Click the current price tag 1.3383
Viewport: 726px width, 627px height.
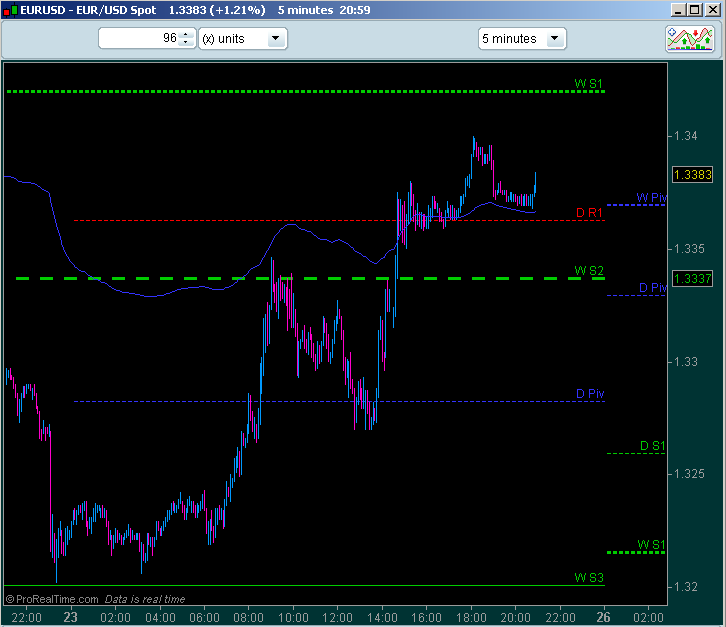pos(693,175)
